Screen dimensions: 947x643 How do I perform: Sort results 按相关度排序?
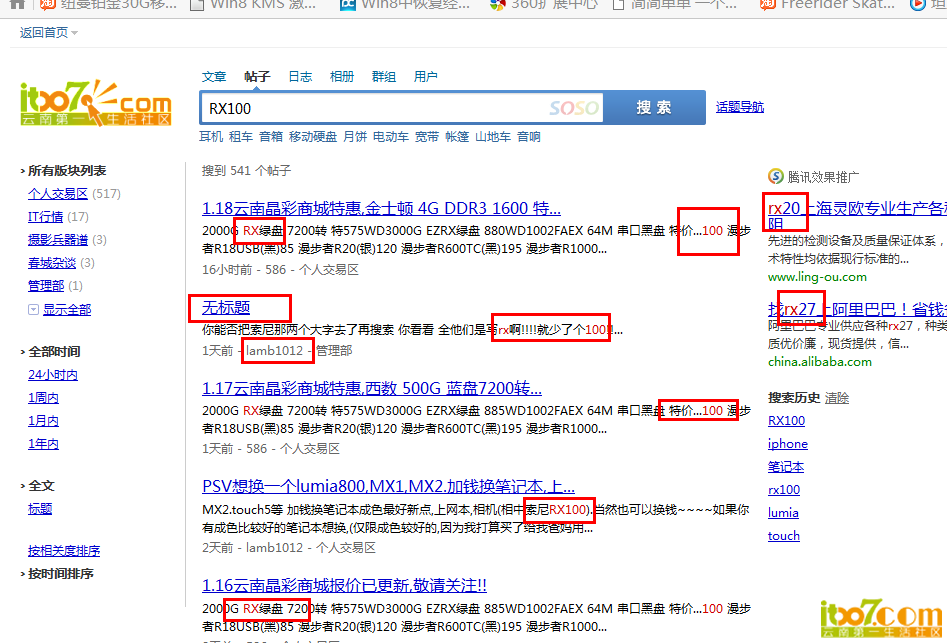pos(64,551)
